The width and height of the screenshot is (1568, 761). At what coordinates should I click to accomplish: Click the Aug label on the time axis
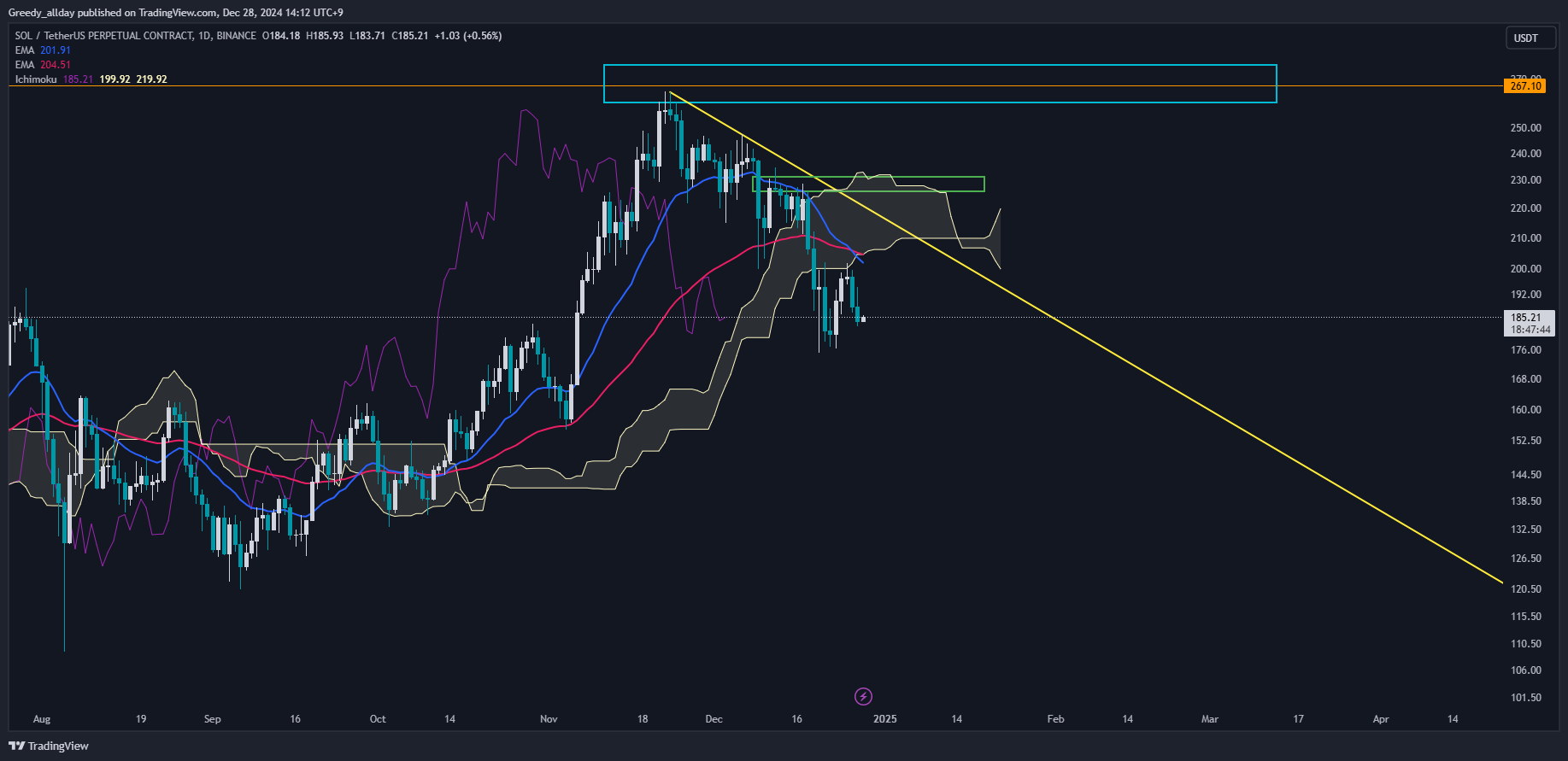(42, 719)
